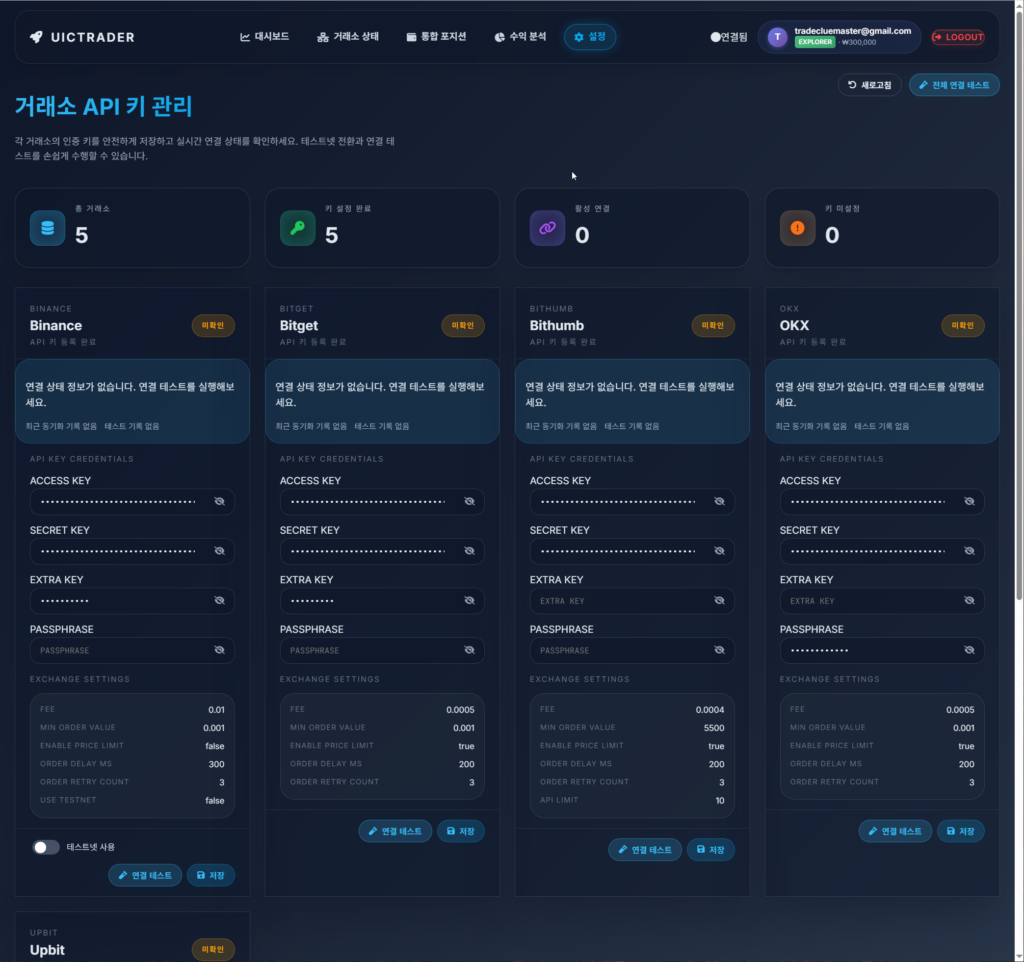Reveal the OKX passphrase using eye icon

[968, 650]
